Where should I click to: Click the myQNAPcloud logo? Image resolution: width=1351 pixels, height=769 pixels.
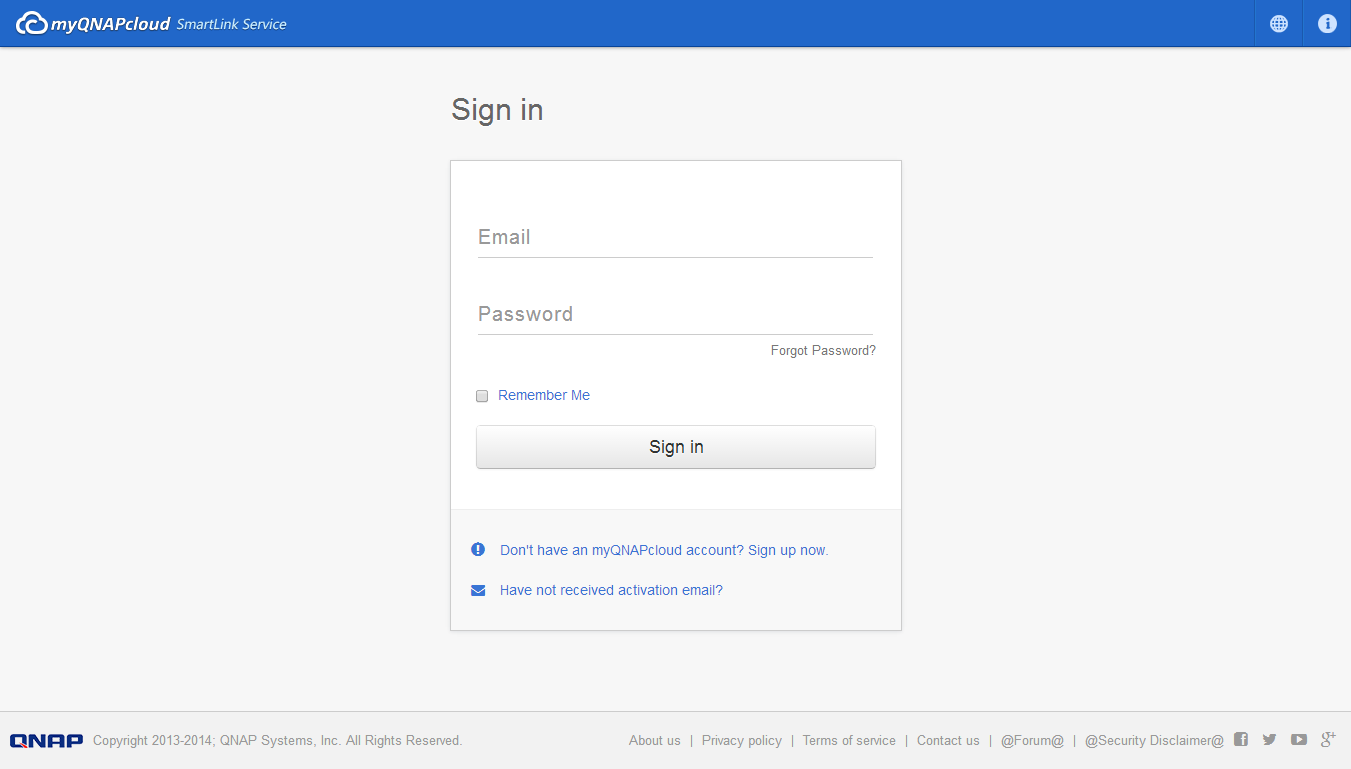[x=93, y=23]
